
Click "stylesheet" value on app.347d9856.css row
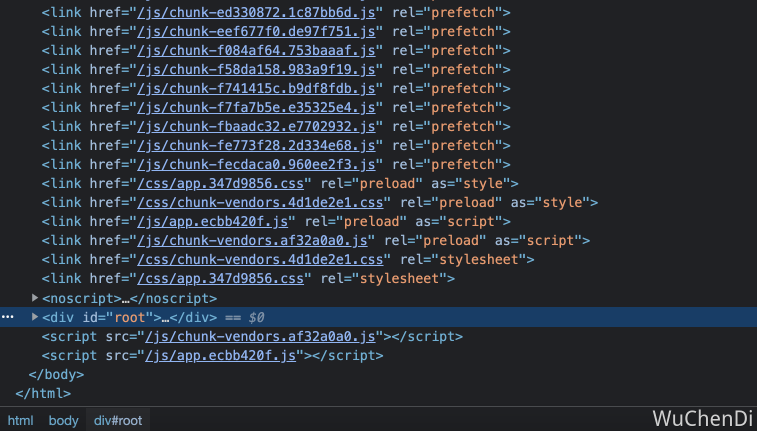399,278
